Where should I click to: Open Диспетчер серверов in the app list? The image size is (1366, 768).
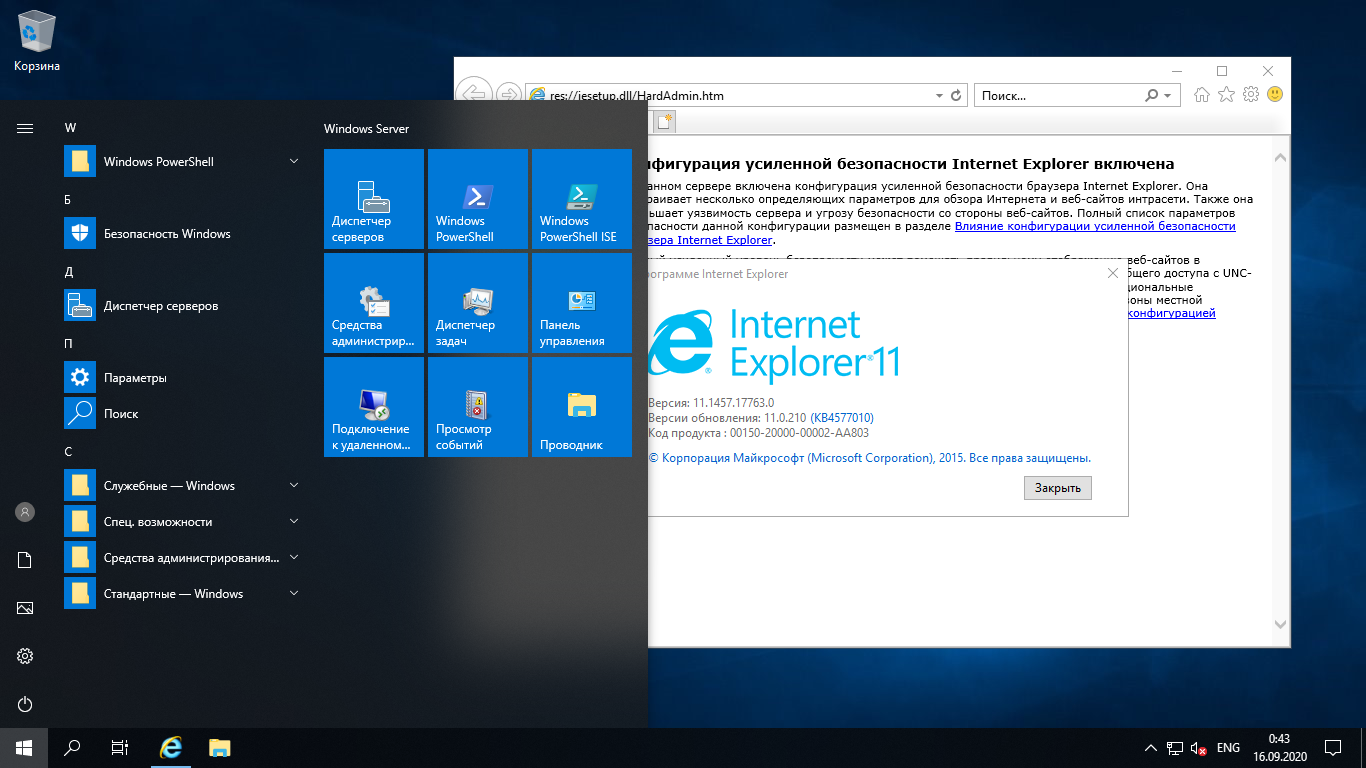182,306
